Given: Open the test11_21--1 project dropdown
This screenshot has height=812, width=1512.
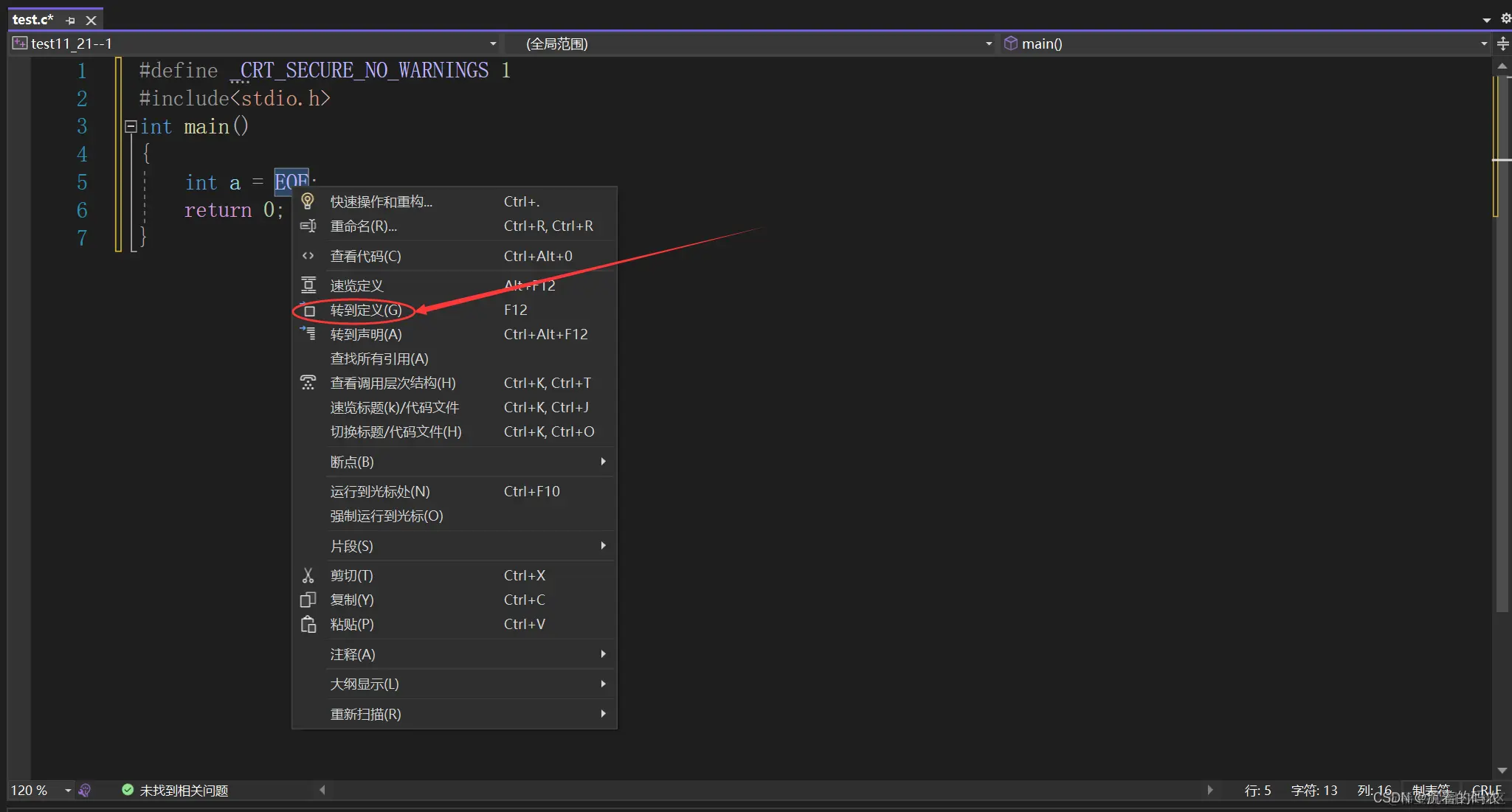Looking at the screenshot, I should coord(493,44).
